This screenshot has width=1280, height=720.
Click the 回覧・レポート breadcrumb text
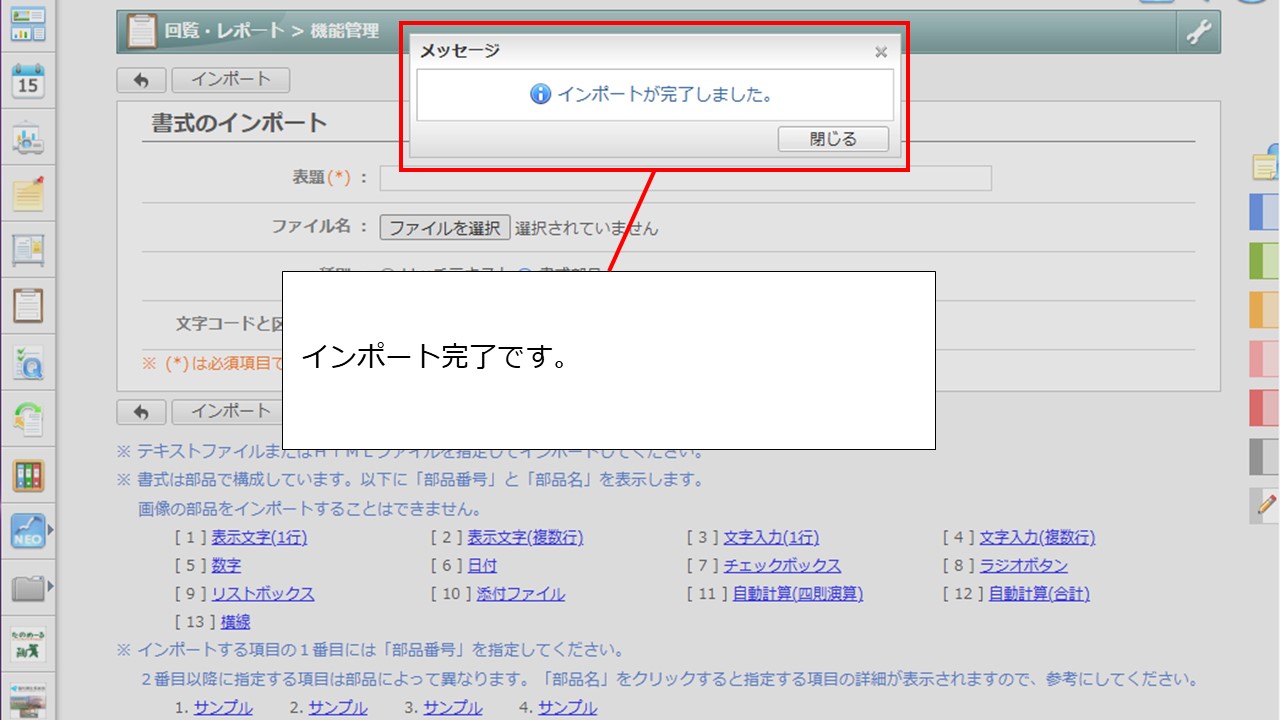(225, 31)
